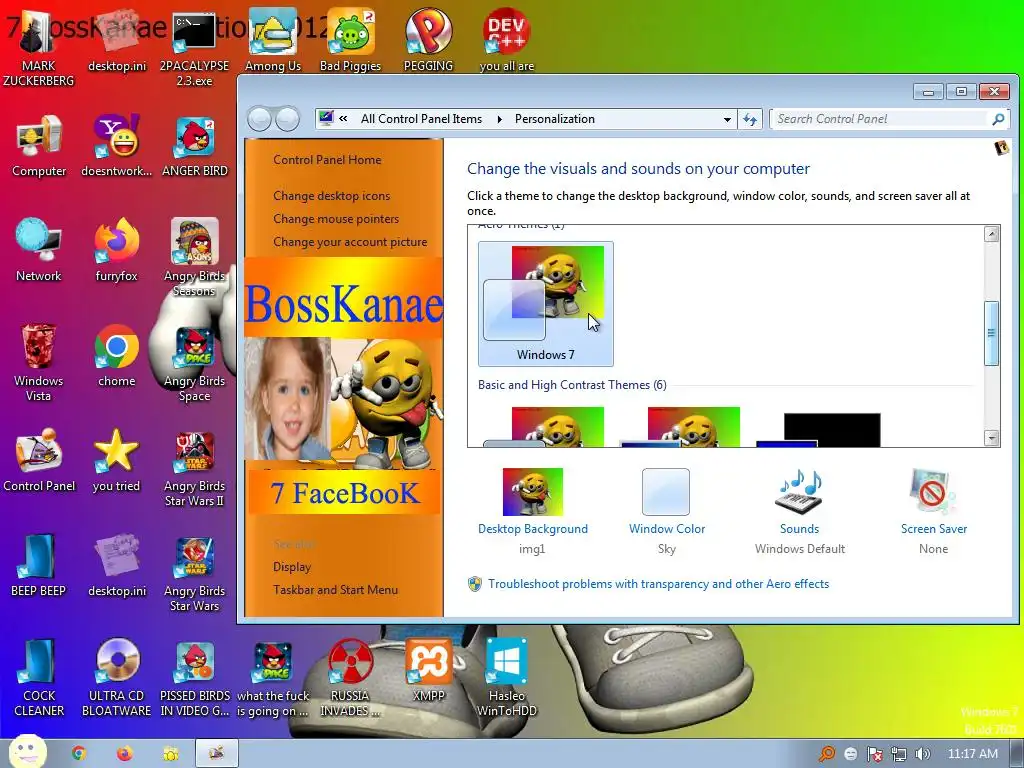Viewport: 1024px width, 768px height.
Task: Click the theme list scroll-down arrow
Action: point(991,438)
